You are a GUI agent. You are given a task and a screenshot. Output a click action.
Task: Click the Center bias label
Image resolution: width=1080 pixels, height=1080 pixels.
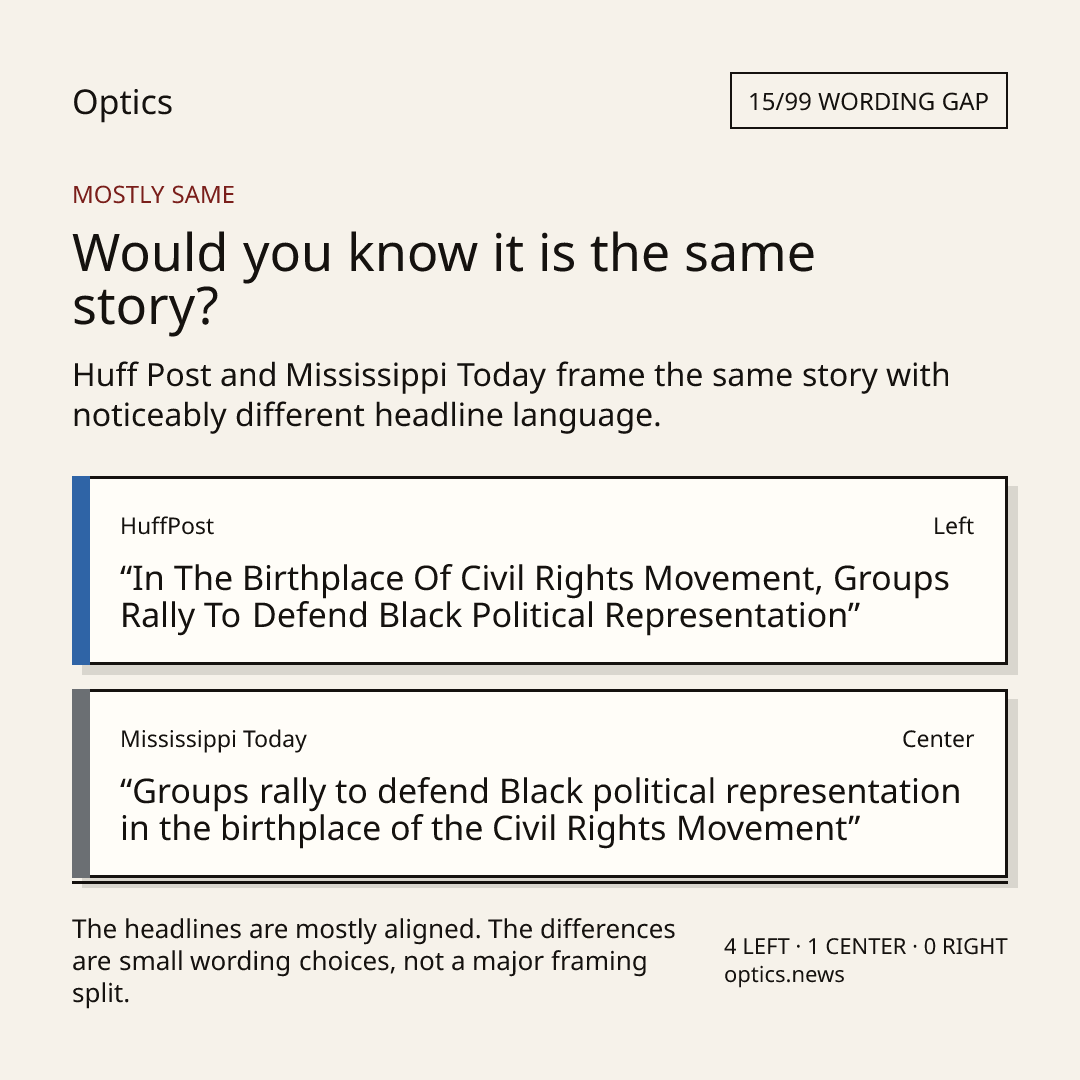click(x=938, y=739)
